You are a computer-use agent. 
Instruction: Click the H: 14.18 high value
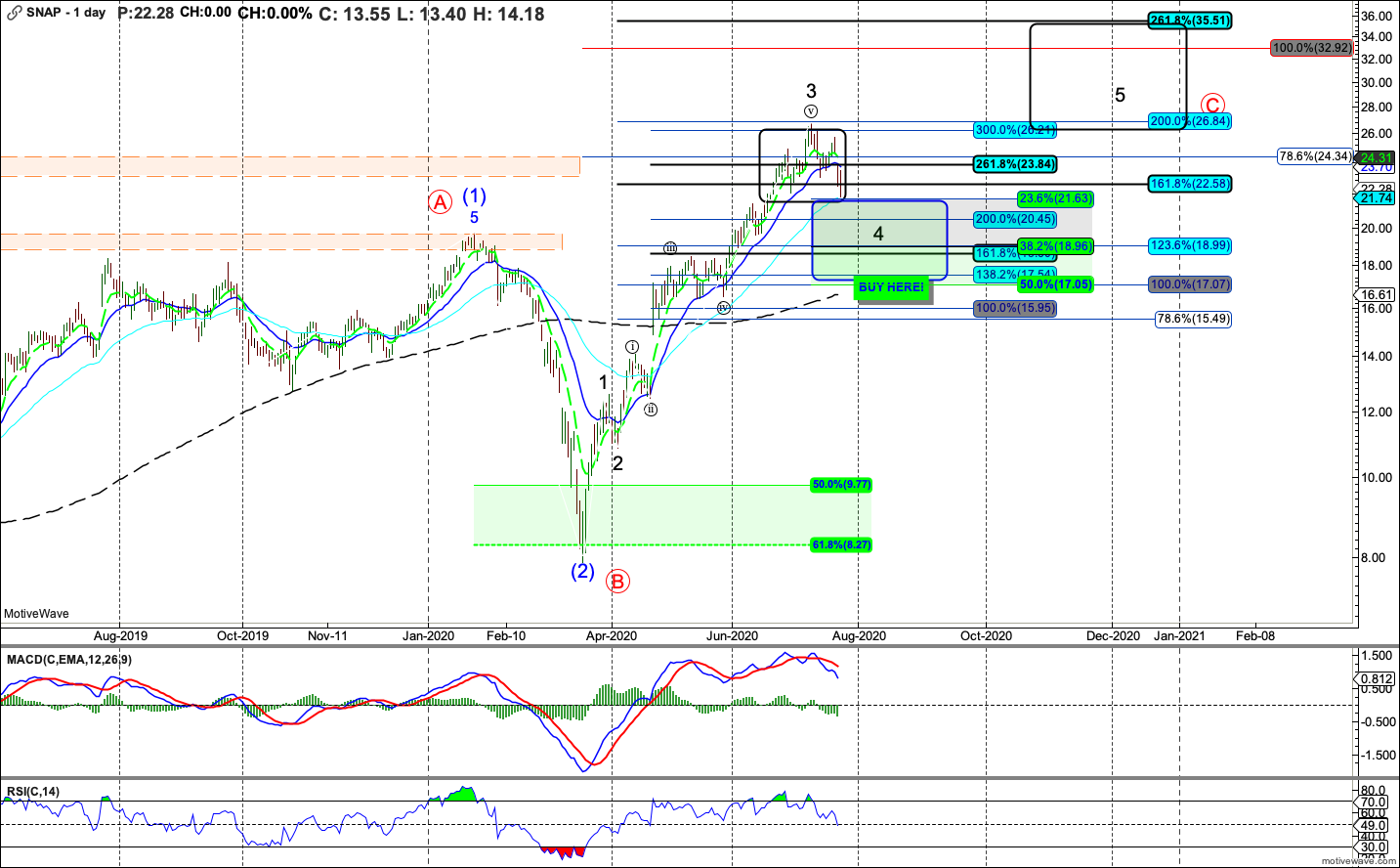(509, 14)
